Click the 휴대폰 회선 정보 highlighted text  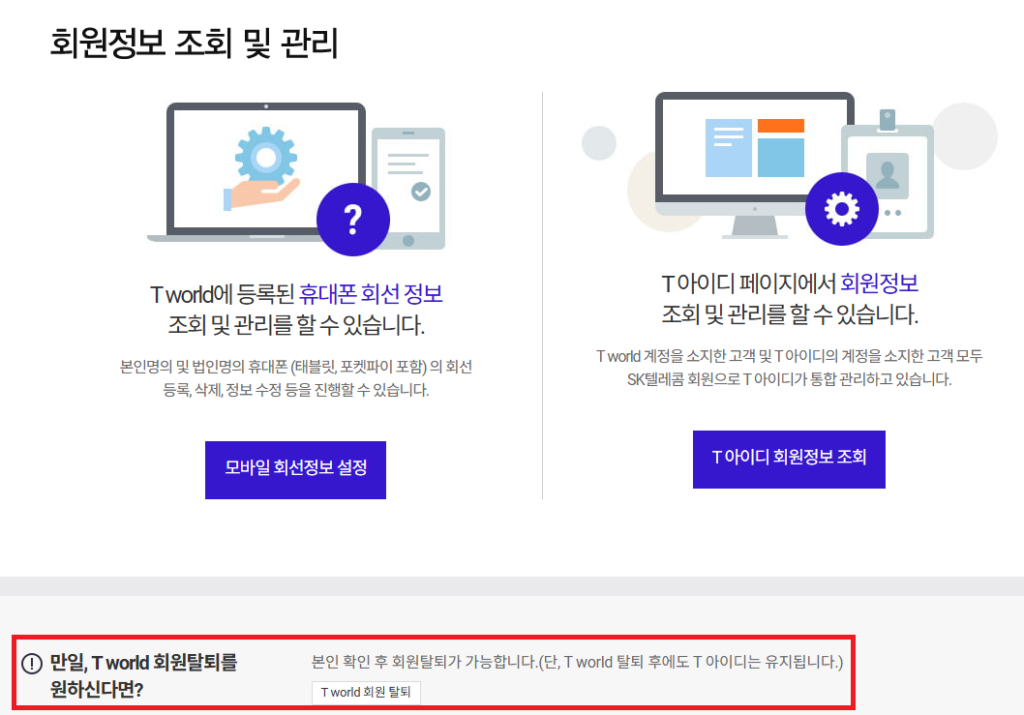[x=371, y=294]
